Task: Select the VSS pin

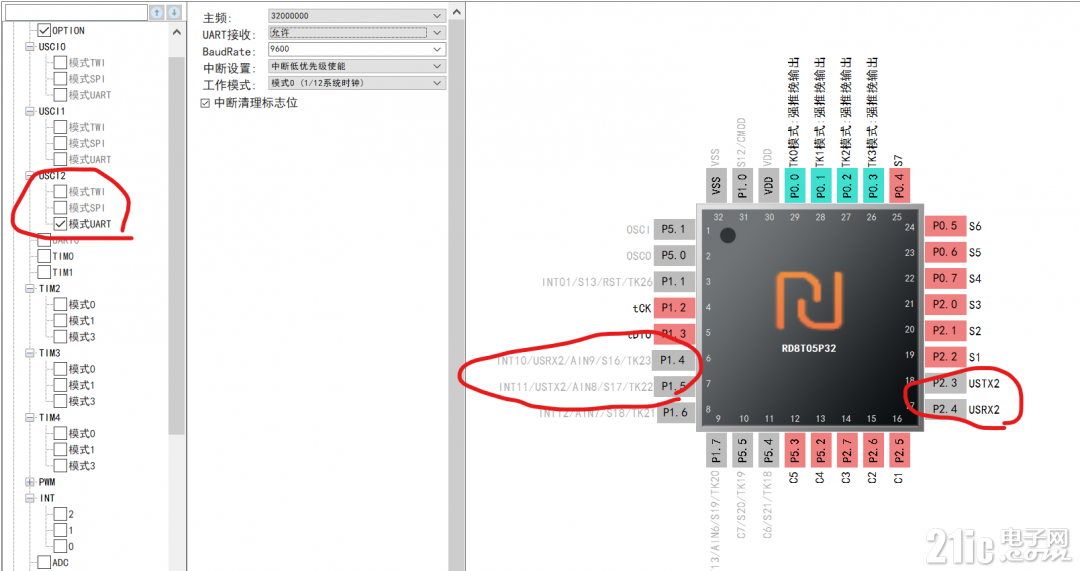Action: coord(716,185)
